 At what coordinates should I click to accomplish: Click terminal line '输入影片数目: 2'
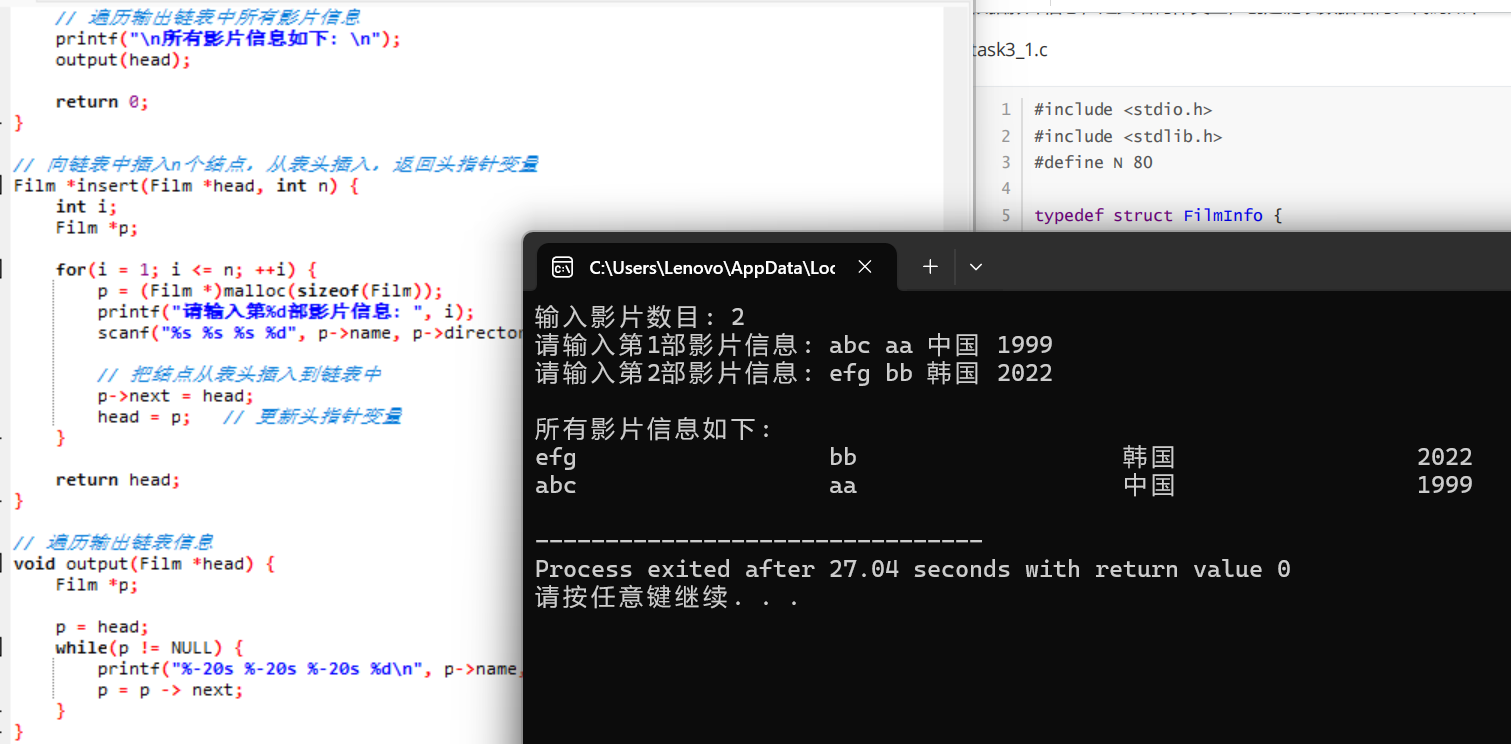tap(640, 318)
